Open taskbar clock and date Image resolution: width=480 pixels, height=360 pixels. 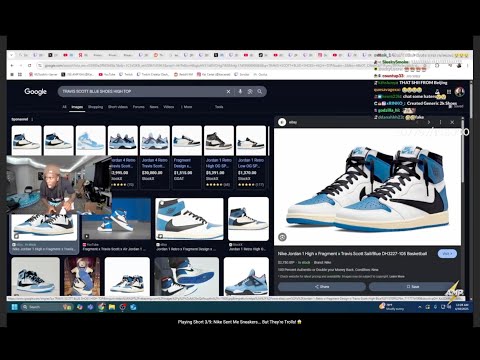(x=462, y=307)
